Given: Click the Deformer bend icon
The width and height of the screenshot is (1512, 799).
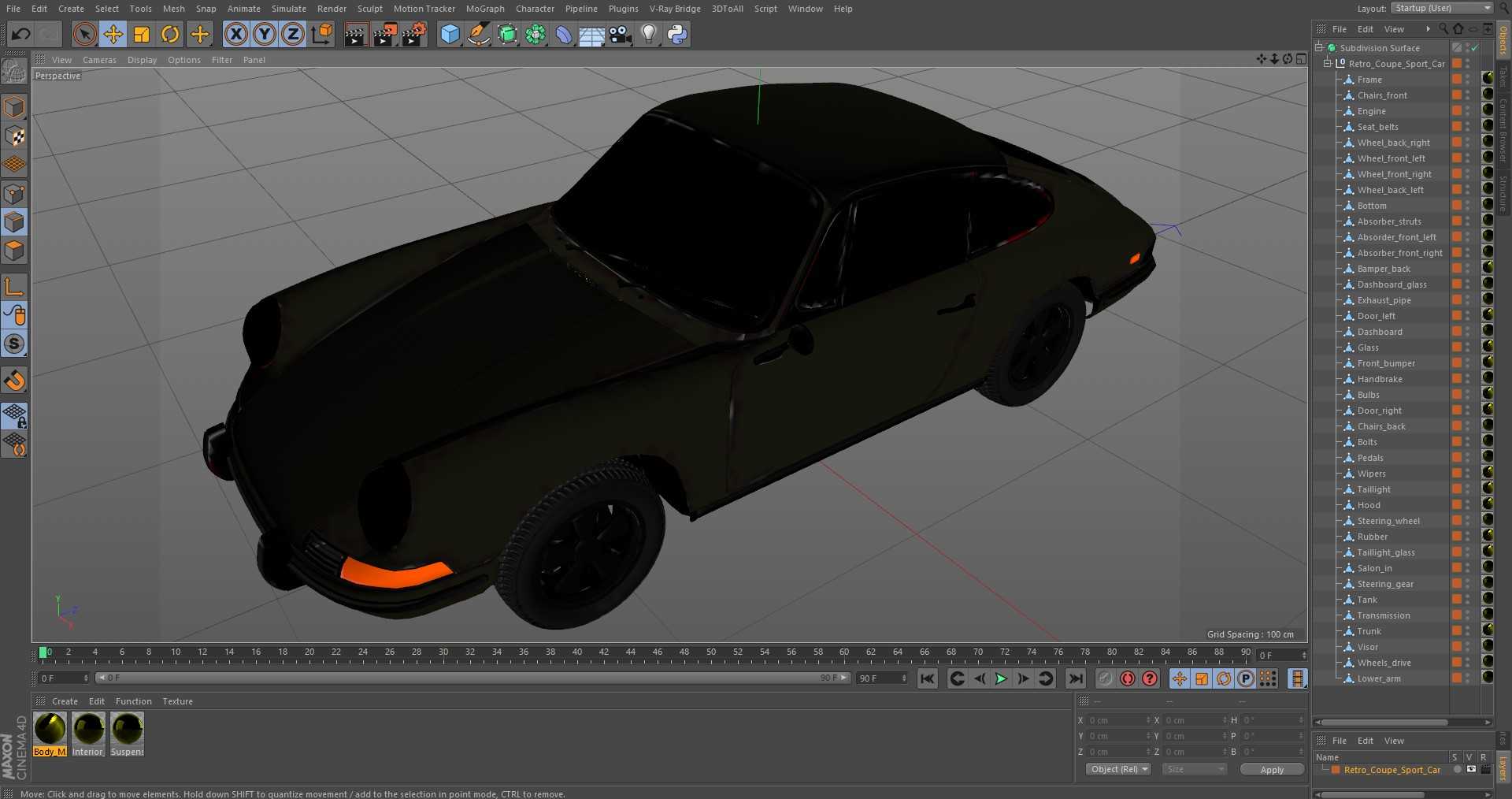Looking at the screenshot, I should (x=564, y=34).
